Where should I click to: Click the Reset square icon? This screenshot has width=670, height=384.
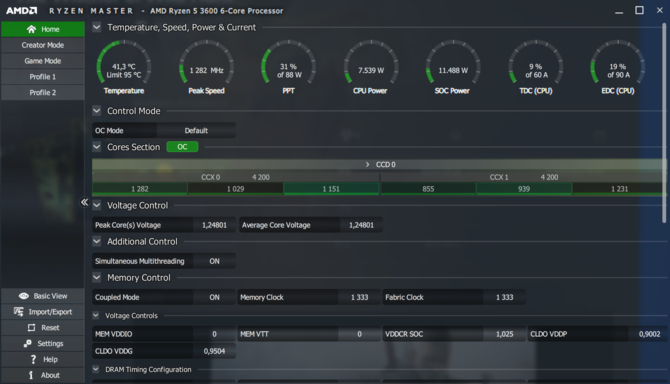tap(31, 328)
